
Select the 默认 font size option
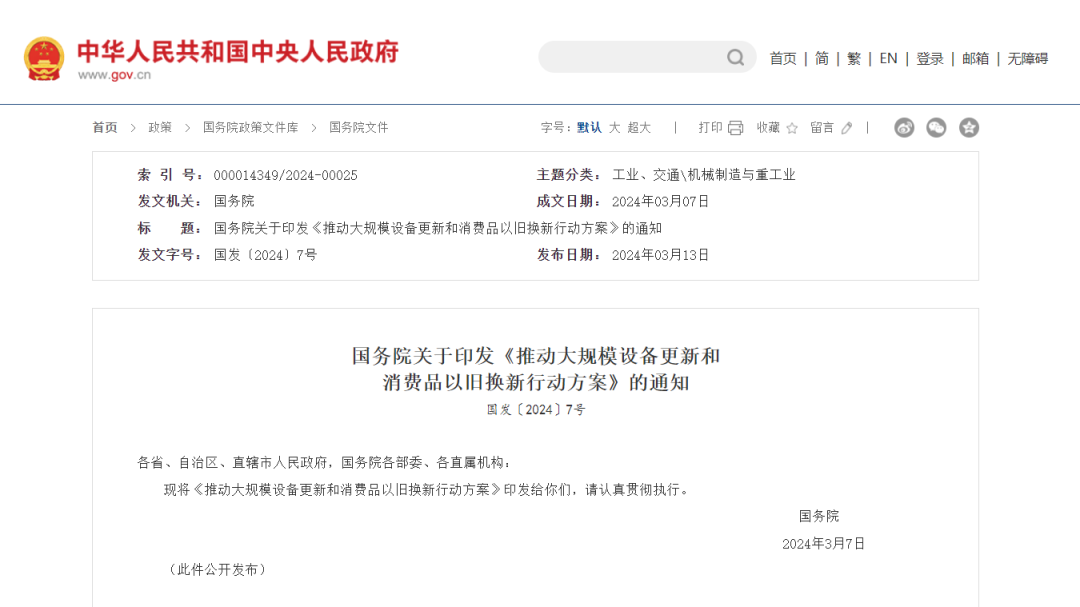coord(590,128)
